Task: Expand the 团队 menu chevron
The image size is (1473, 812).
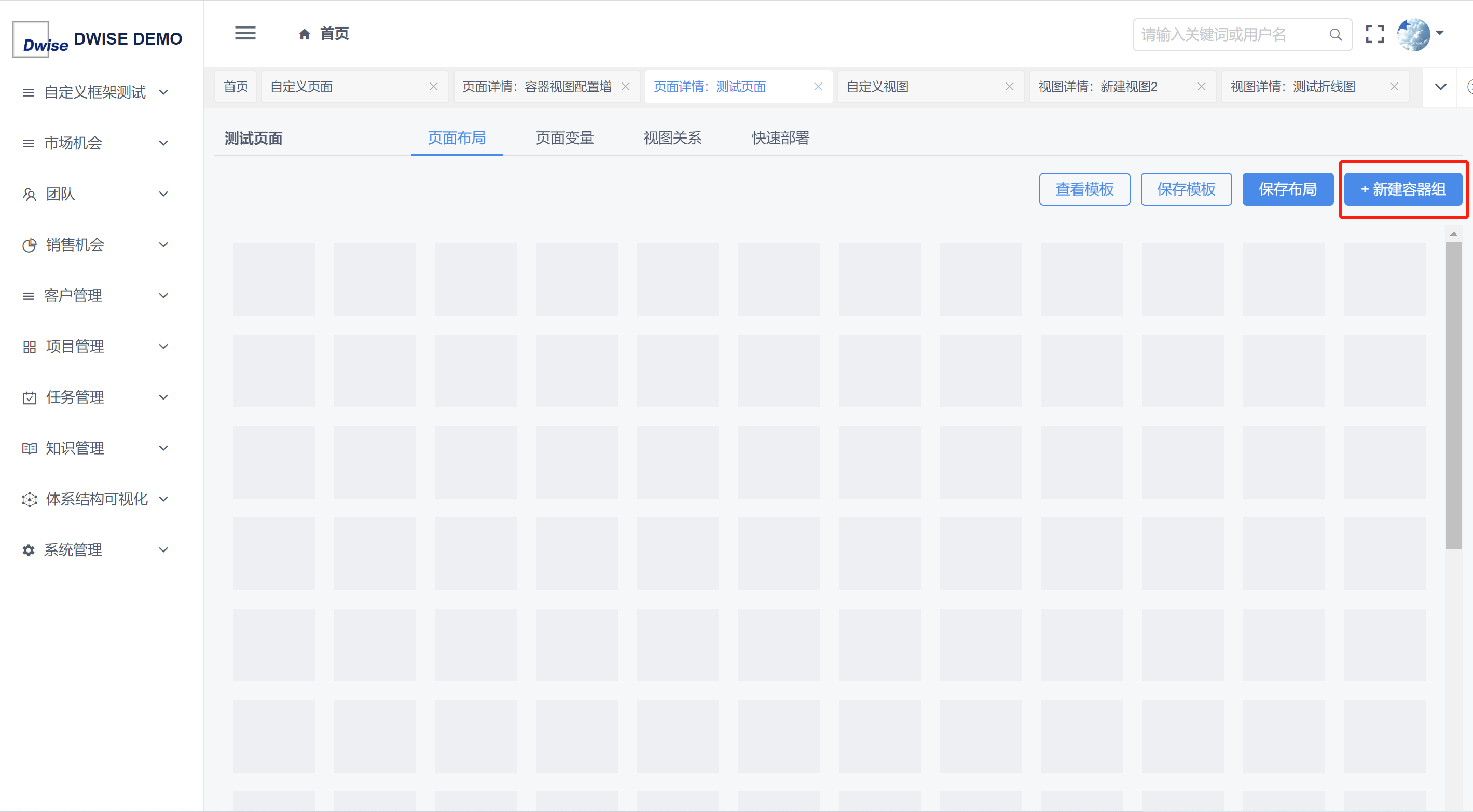Action: 163,194
